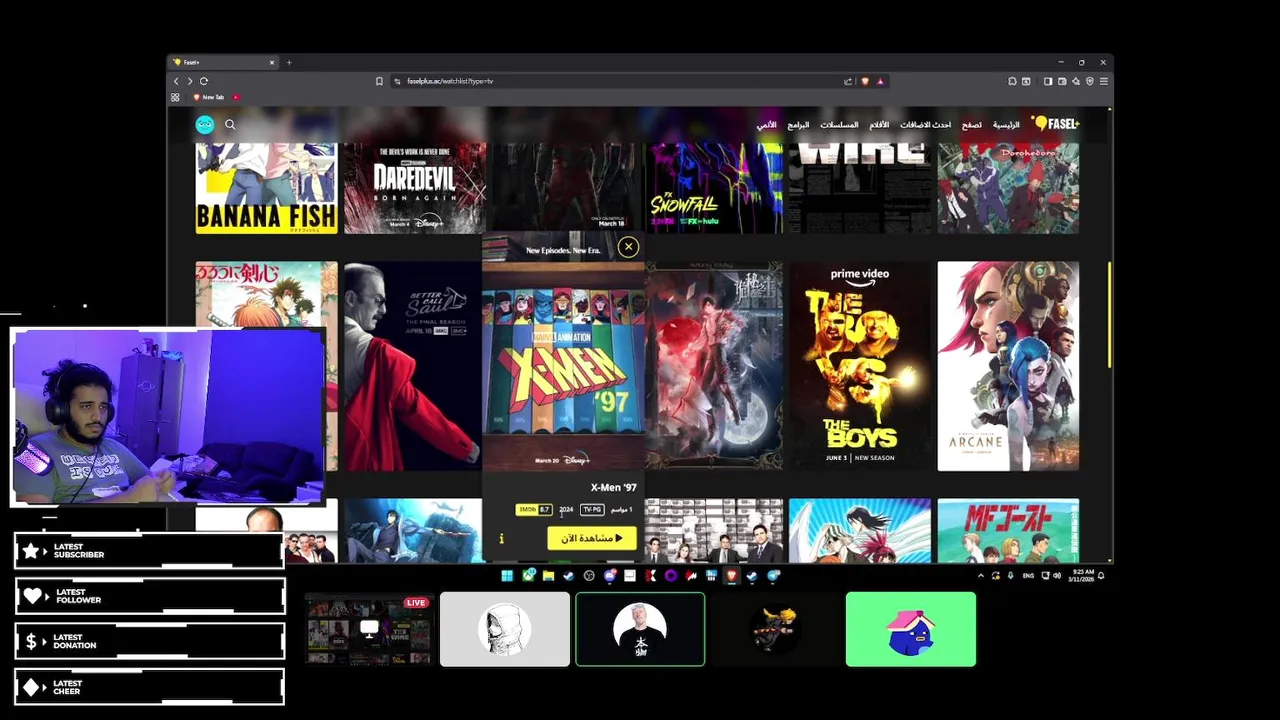Open Discord from the taskbar
This screenshot has width=1280, height=720.
coord(610,575)
